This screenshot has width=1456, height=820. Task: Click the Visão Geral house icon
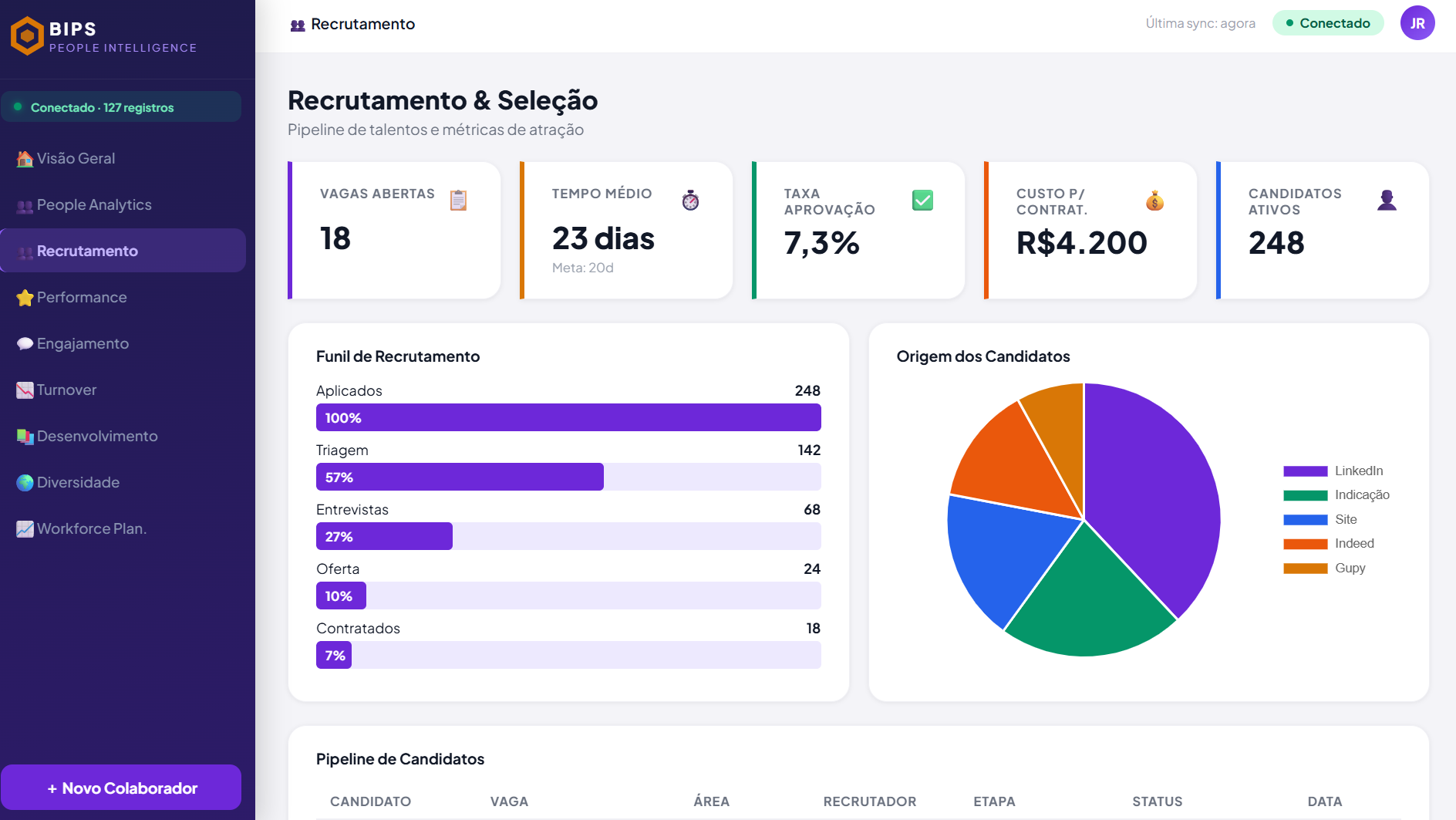tap(25, 159)
